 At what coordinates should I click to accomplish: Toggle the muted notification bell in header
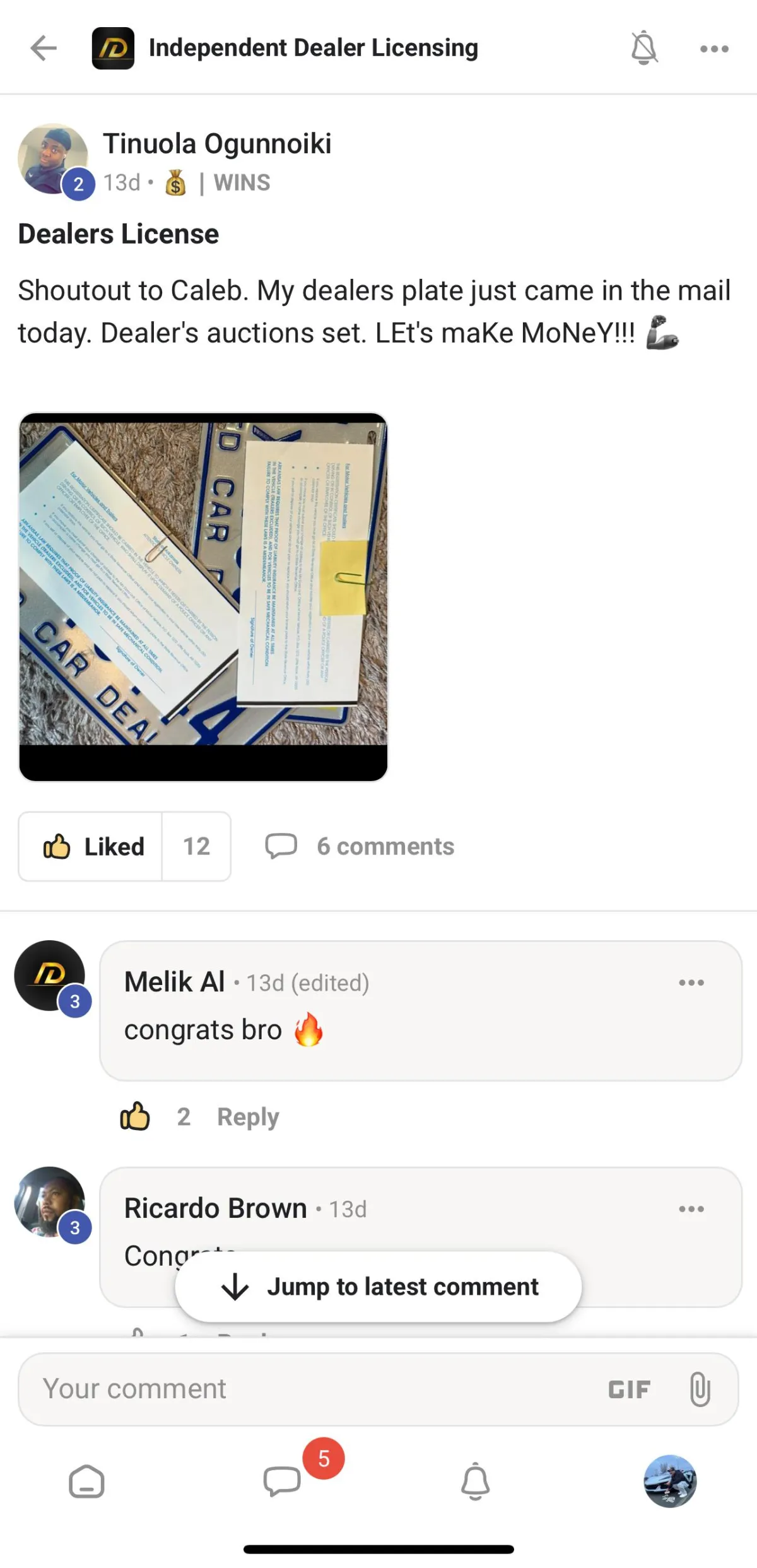point(644,47)
